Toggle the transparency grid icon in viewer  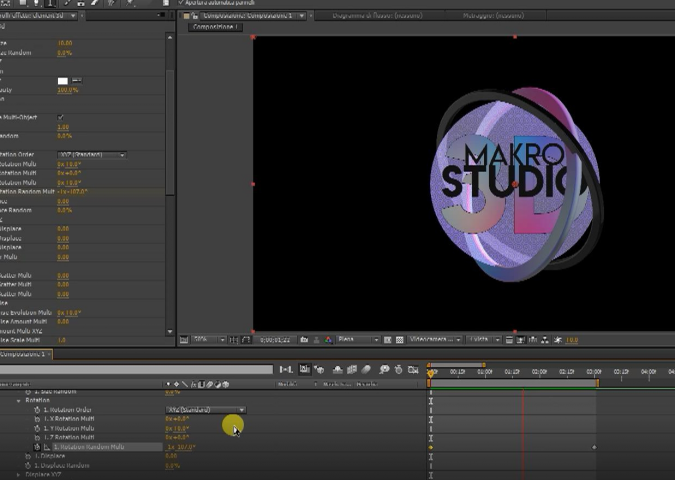(399, 340)
